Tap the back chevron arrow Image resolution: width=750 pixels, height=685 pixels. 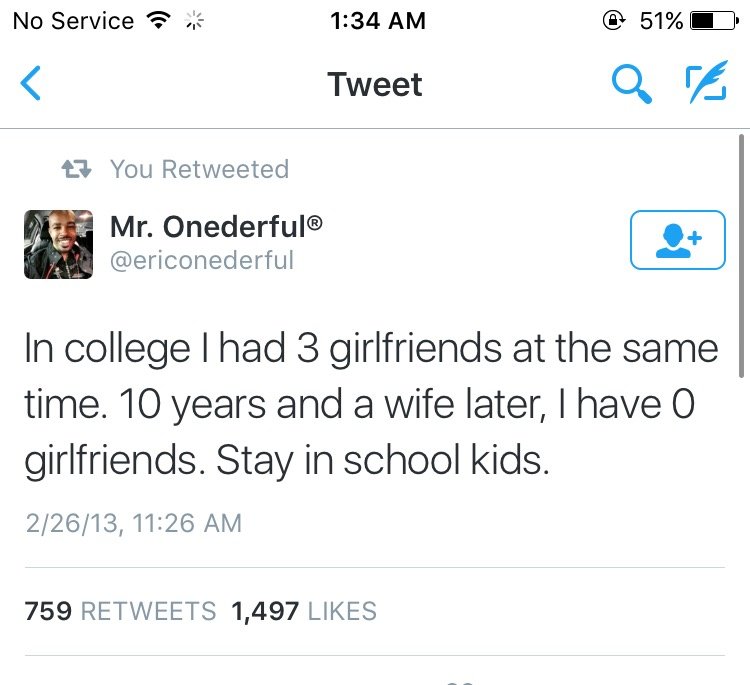pyautogui.click(x=32, y=85)
